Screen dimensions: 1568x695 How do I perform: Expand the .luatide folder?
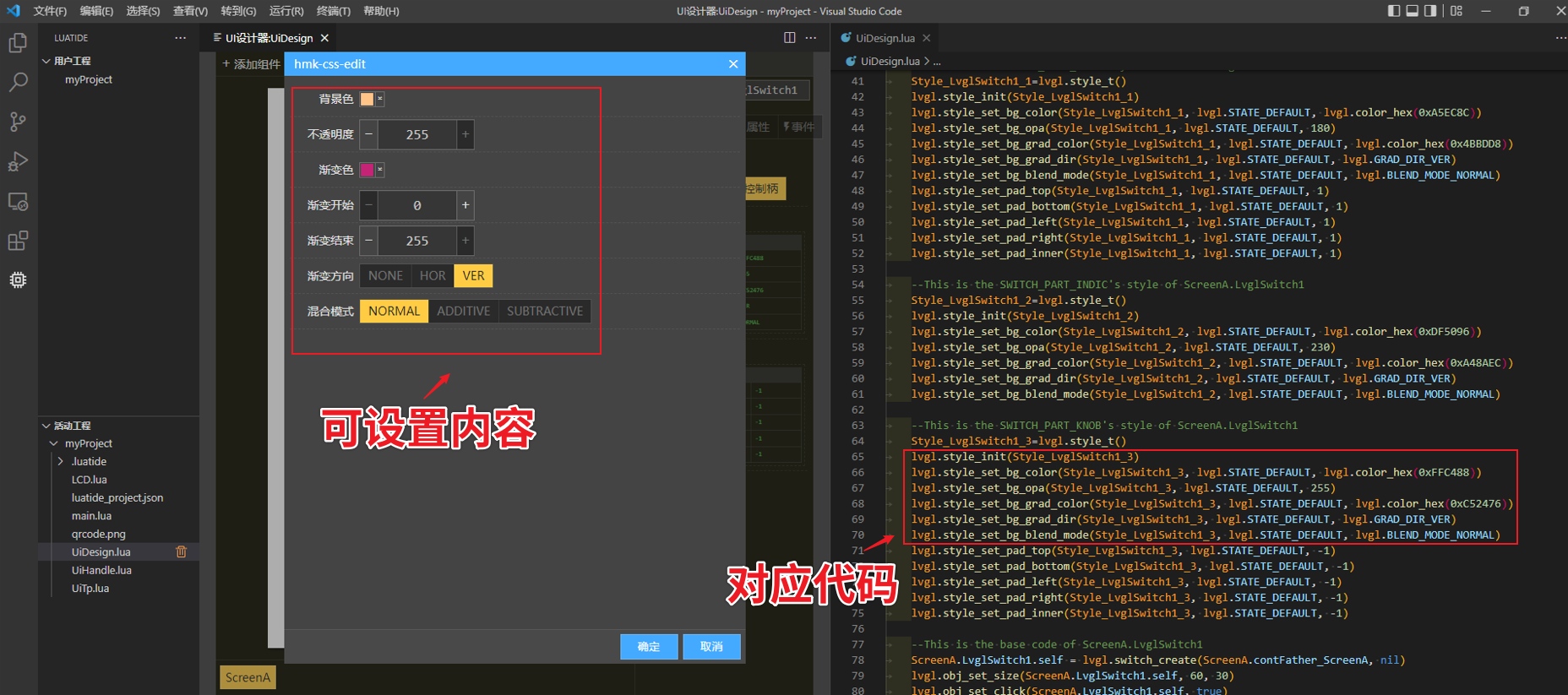61,462
